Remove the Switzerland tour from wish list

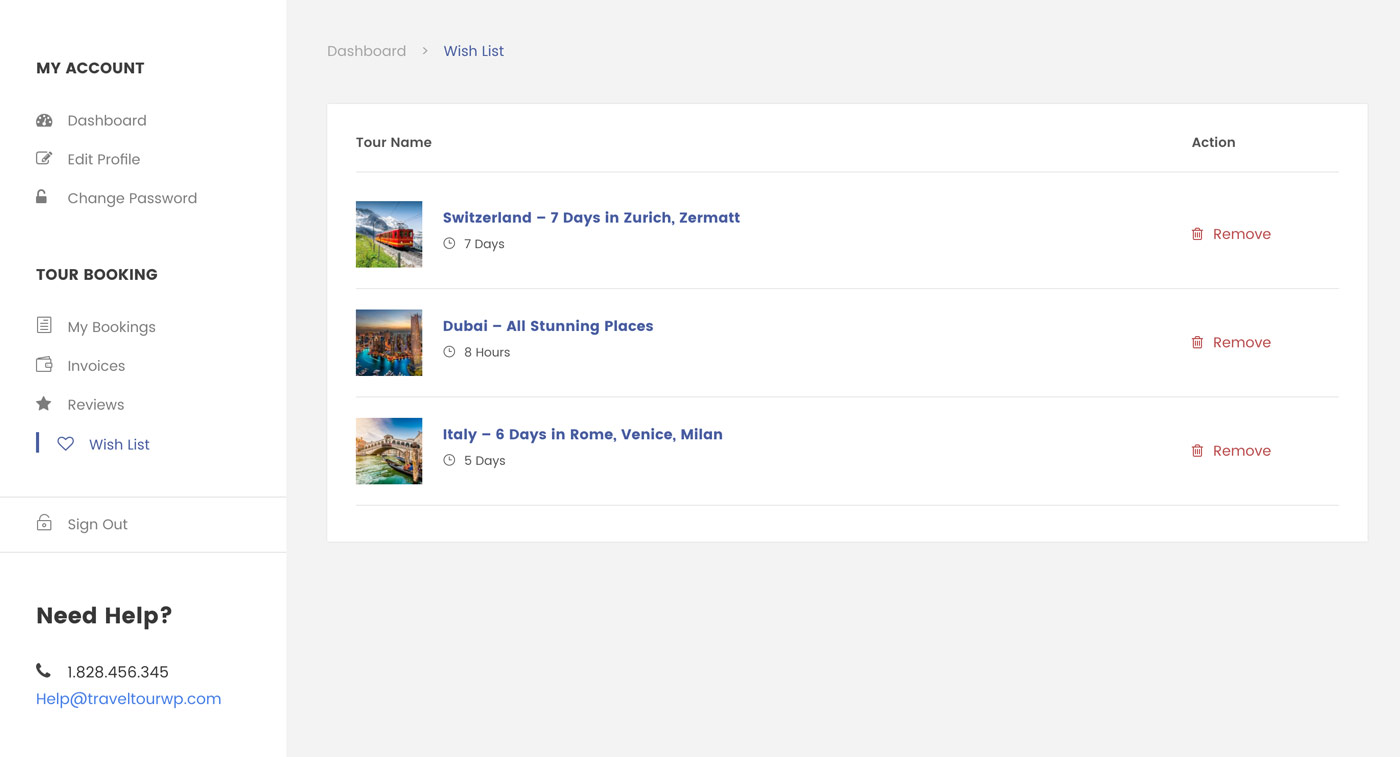click(1240, 234)
